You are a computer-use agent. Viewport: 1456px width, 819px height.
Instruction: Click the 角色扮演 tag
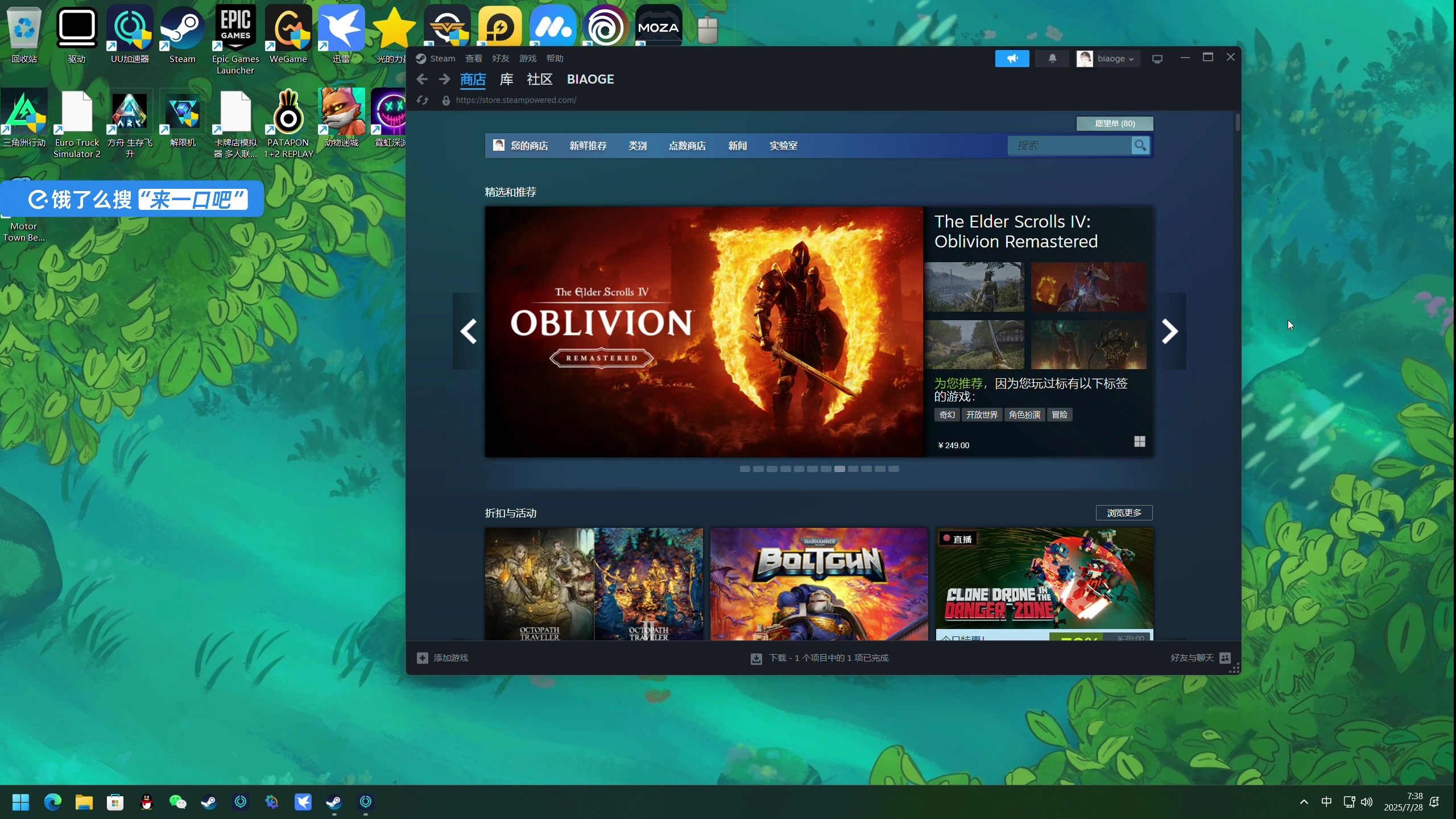pyautogui.click(x=1024, y=415)
